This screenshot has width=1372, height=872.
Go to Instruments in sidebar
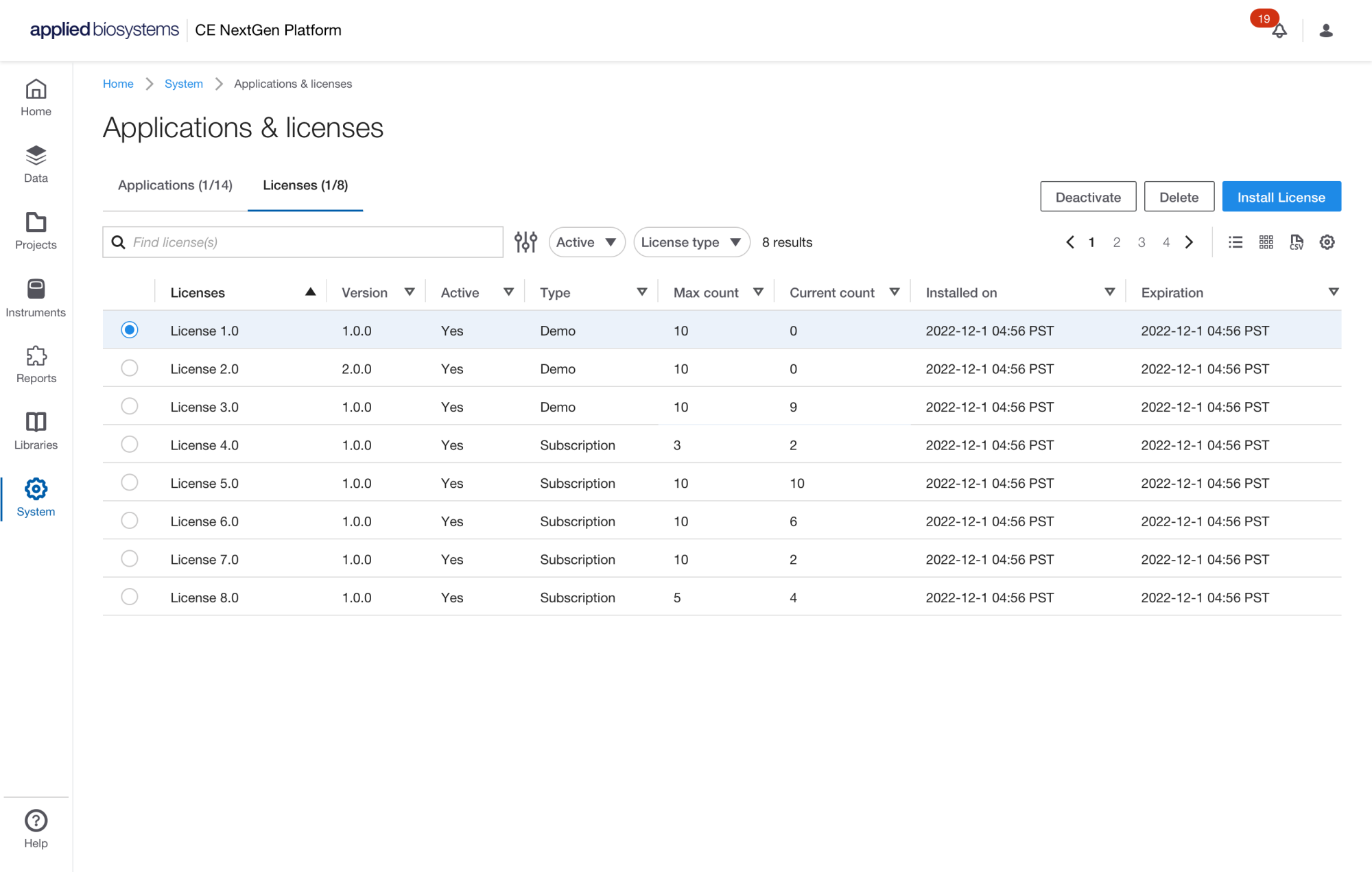[36, 298]
